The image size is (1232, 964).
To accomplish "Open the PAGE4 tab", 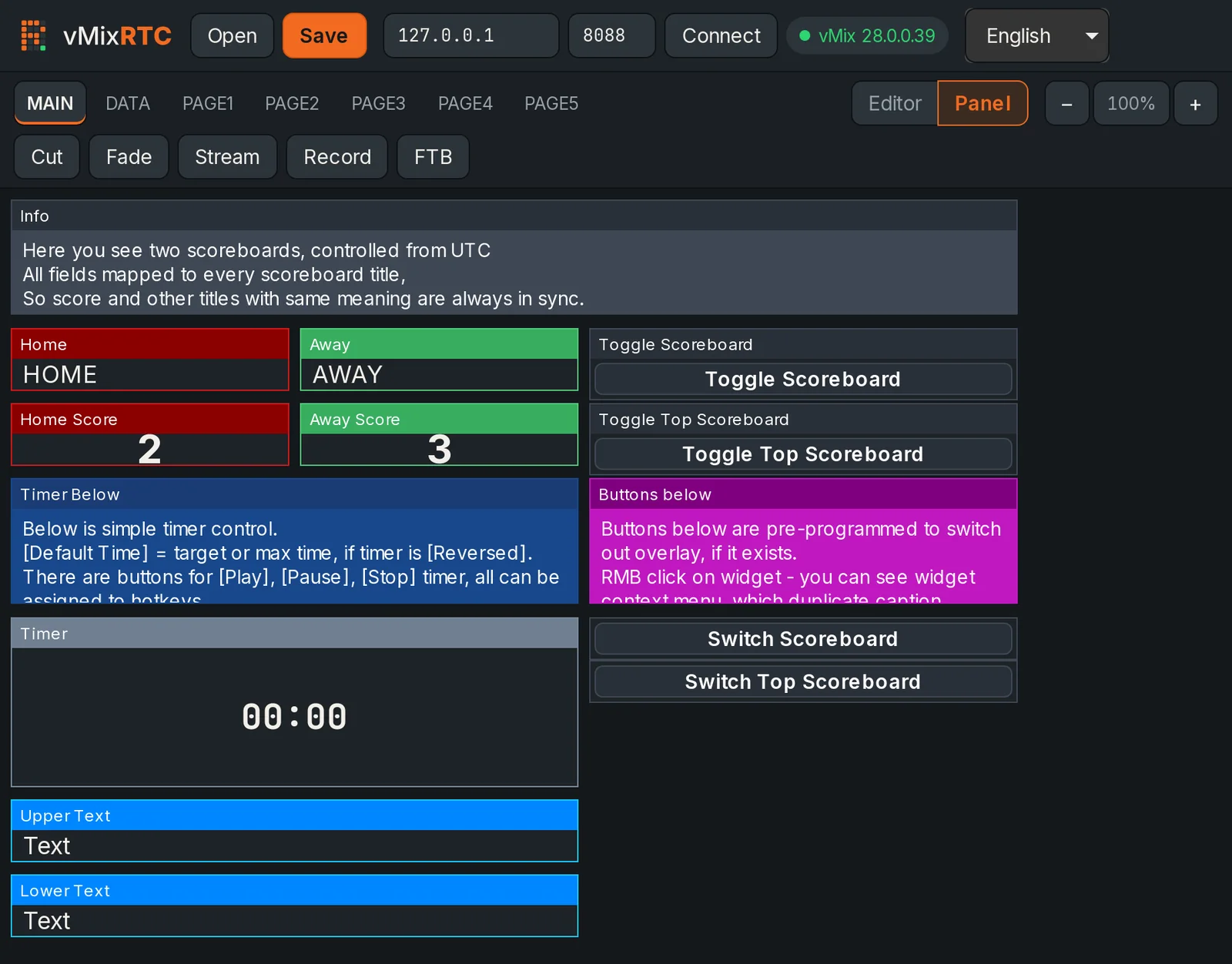I will 465,103.
